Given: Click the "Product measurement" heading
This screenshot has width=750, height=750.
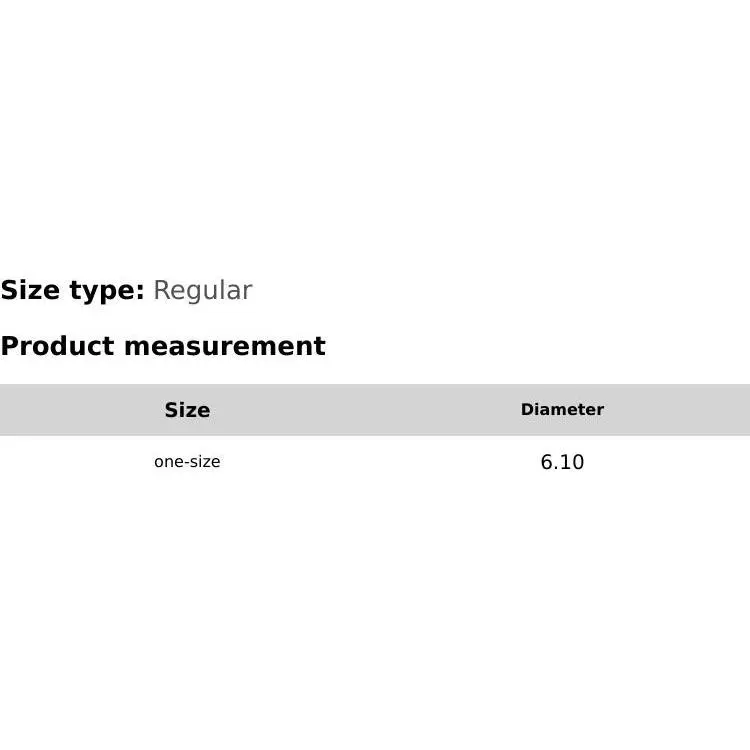Looking at the screenshot, I should (163, 346).
